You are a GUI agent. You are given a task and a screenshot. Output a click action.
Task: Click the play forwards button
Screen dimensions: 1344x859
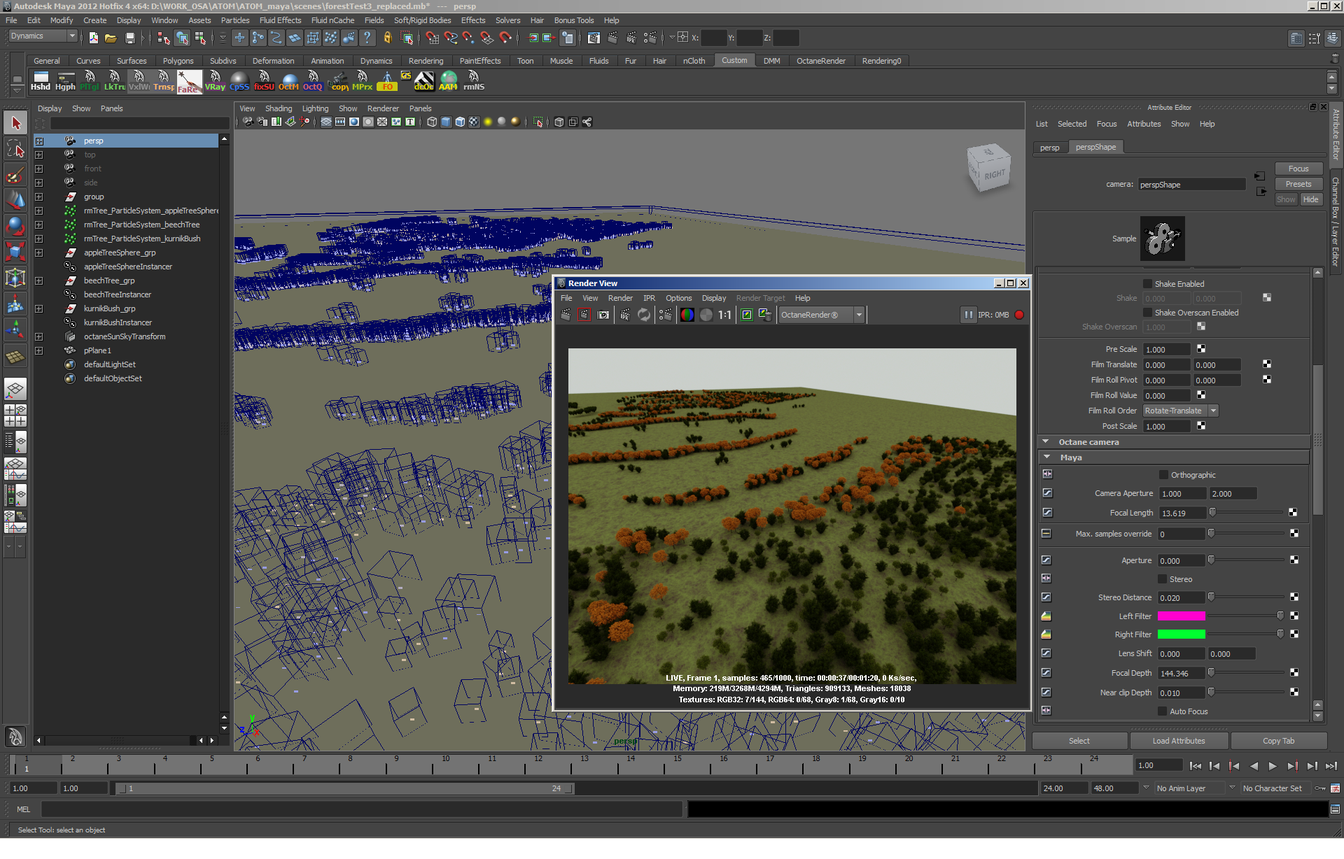[1272, 766]
